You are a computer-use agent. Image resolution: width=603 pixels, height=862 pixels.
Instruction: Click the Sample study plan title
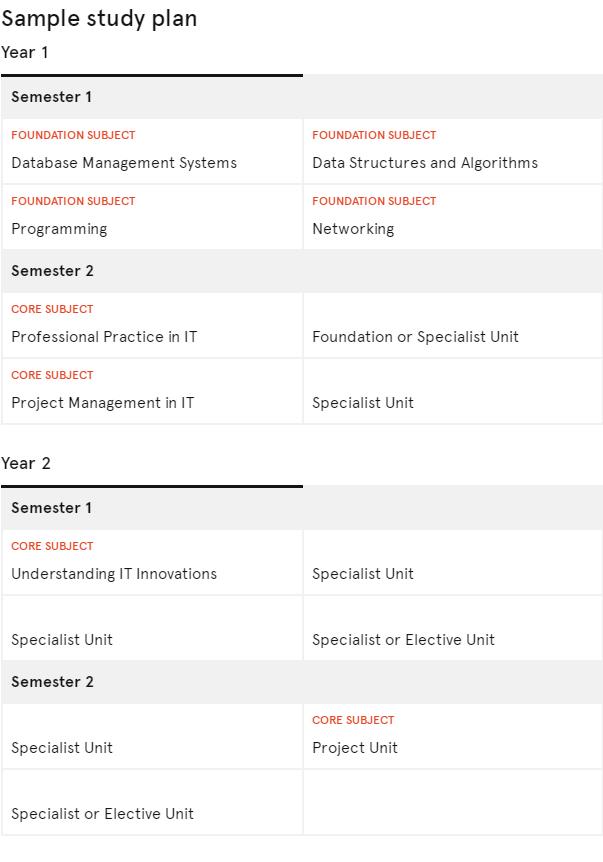click(x=99, y=19)
